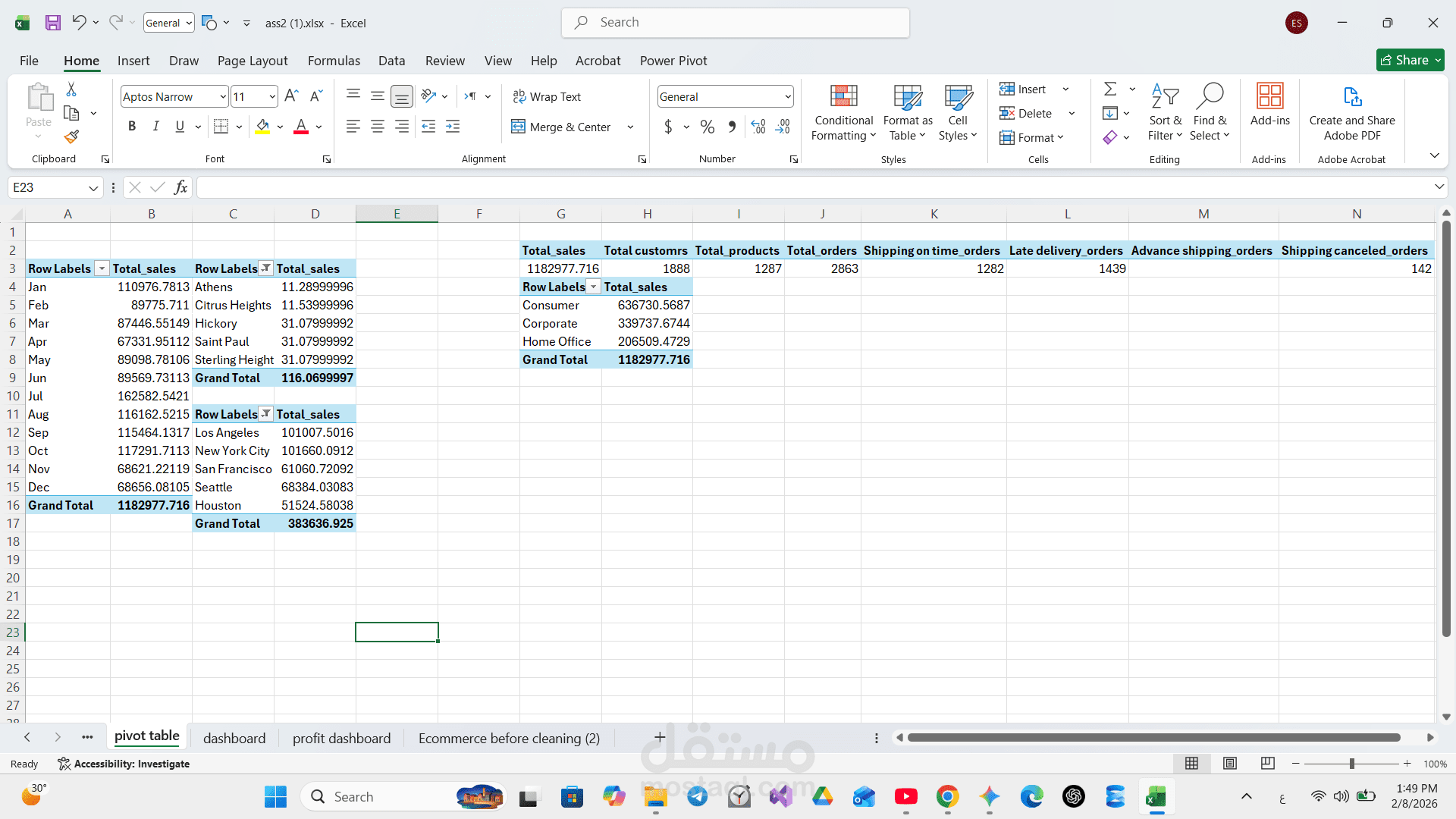
Task: Toggle bold formatting
Action: point(132,127)
